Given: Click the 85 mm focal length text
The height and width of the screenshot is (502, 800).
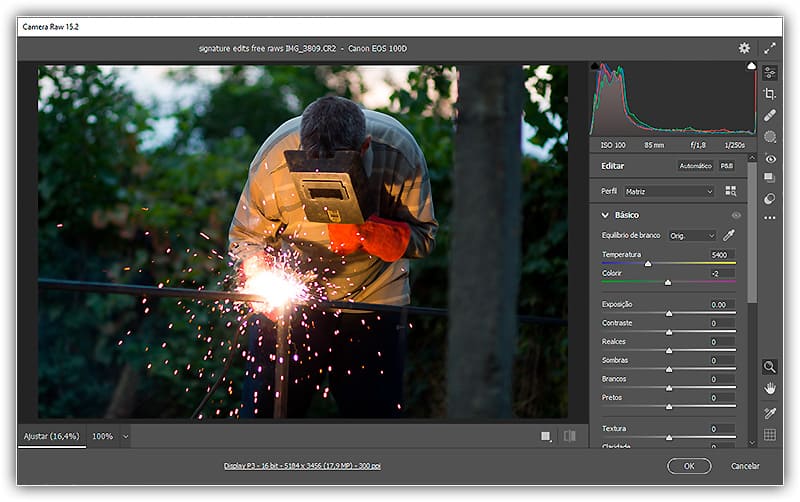Looking at the screenshot, I should click(654, 145).
